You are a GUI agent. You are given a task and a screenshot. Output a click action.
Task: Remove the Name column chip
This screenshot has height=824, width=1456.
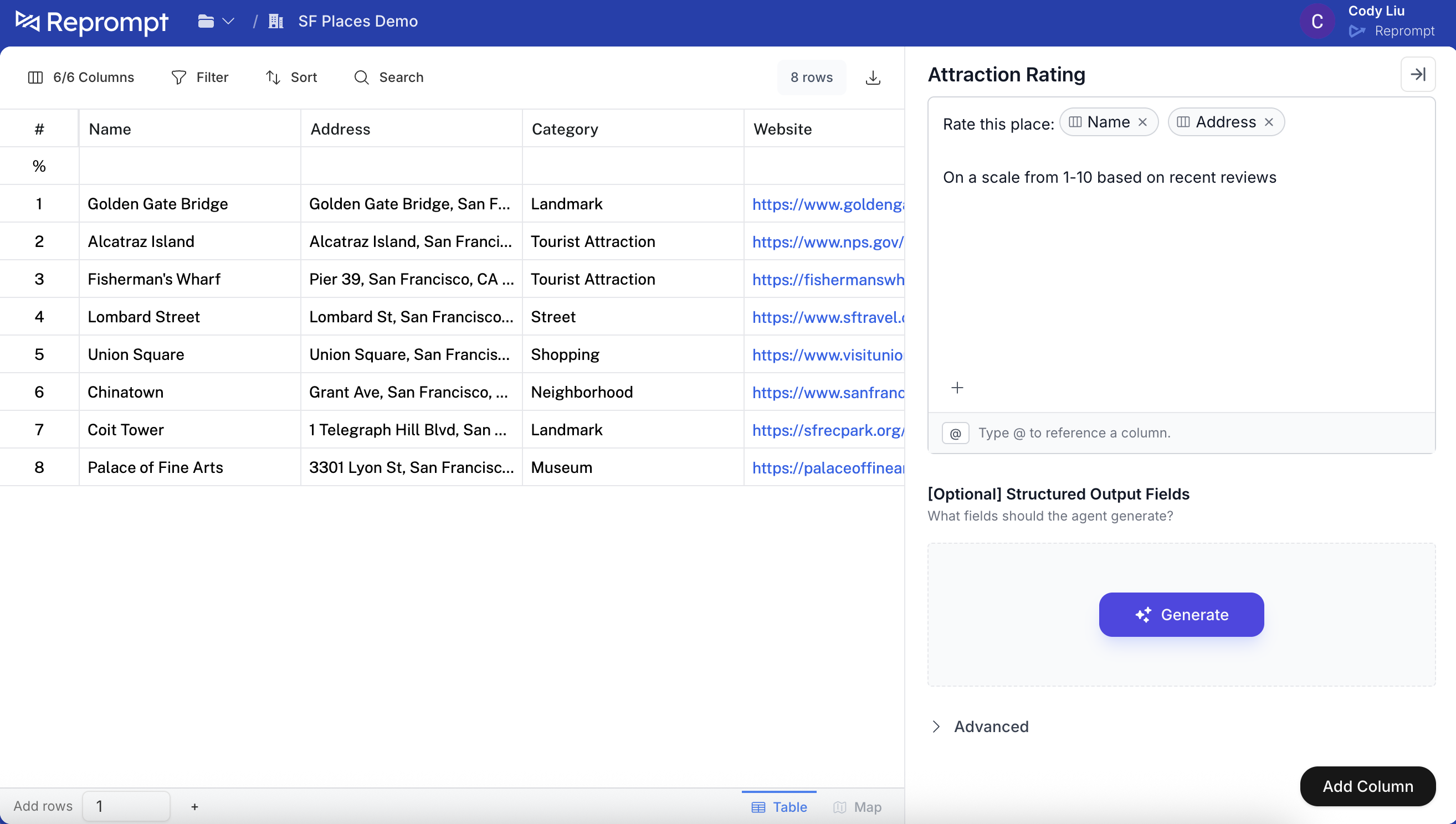coord(1143,122)
